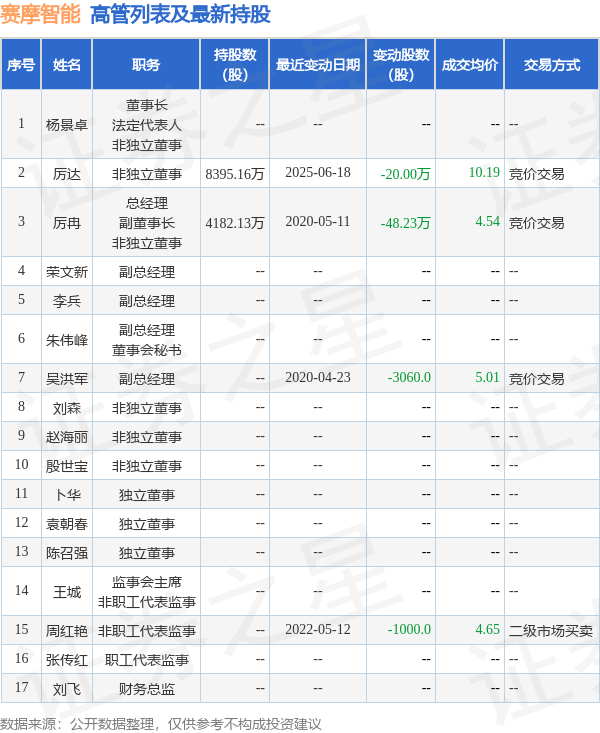The width and height of the screenshot is (600, 733).
Task: Click the 职工代表监事 position in 张传红's row
Action: coord(146,660)
